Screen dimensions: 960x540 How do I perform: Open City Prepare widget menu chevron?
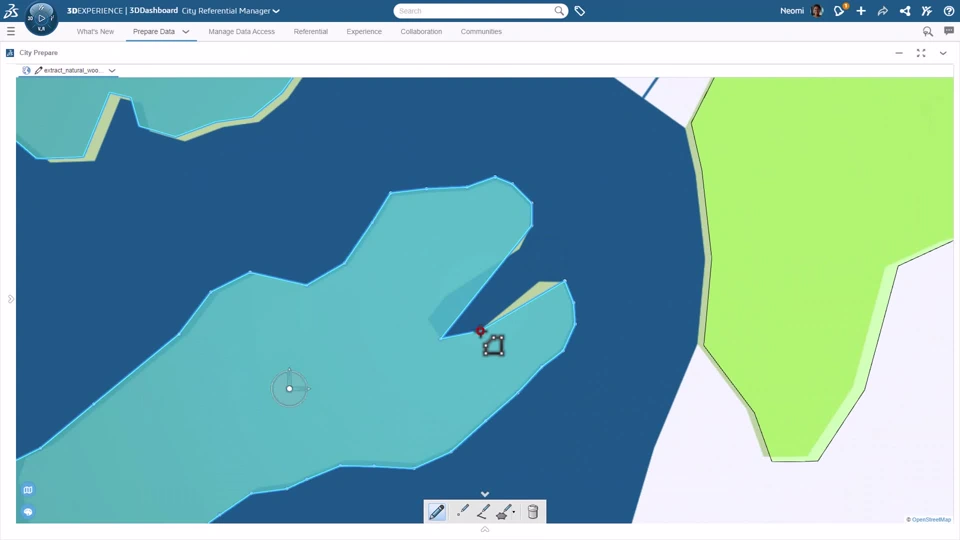943,53
